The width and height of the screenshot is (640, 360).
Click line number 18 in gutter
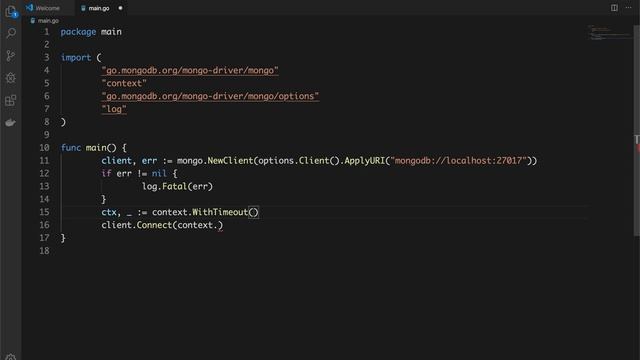tap(44, 251)
